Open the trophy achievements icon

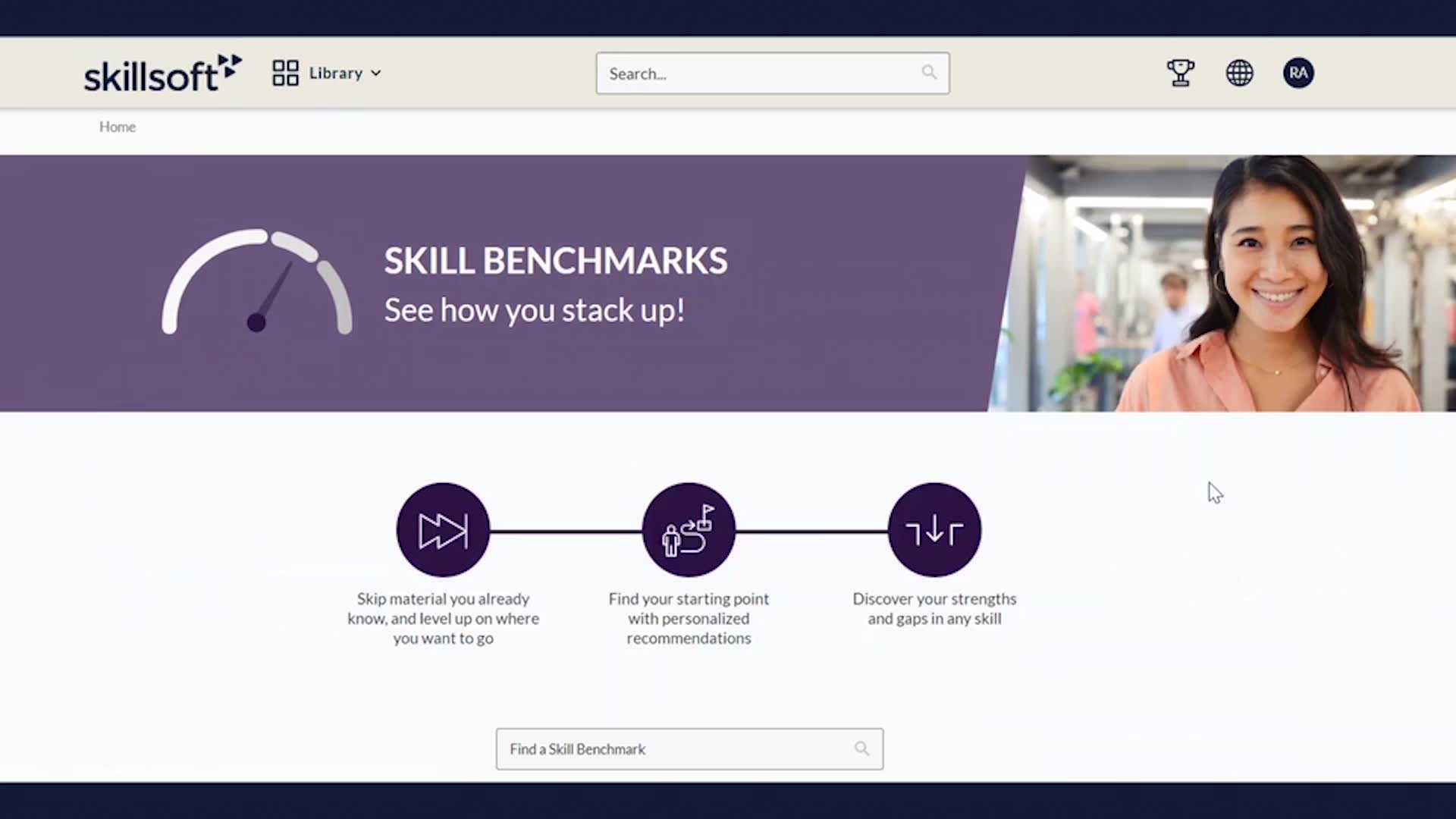(x=1180, y=74)
